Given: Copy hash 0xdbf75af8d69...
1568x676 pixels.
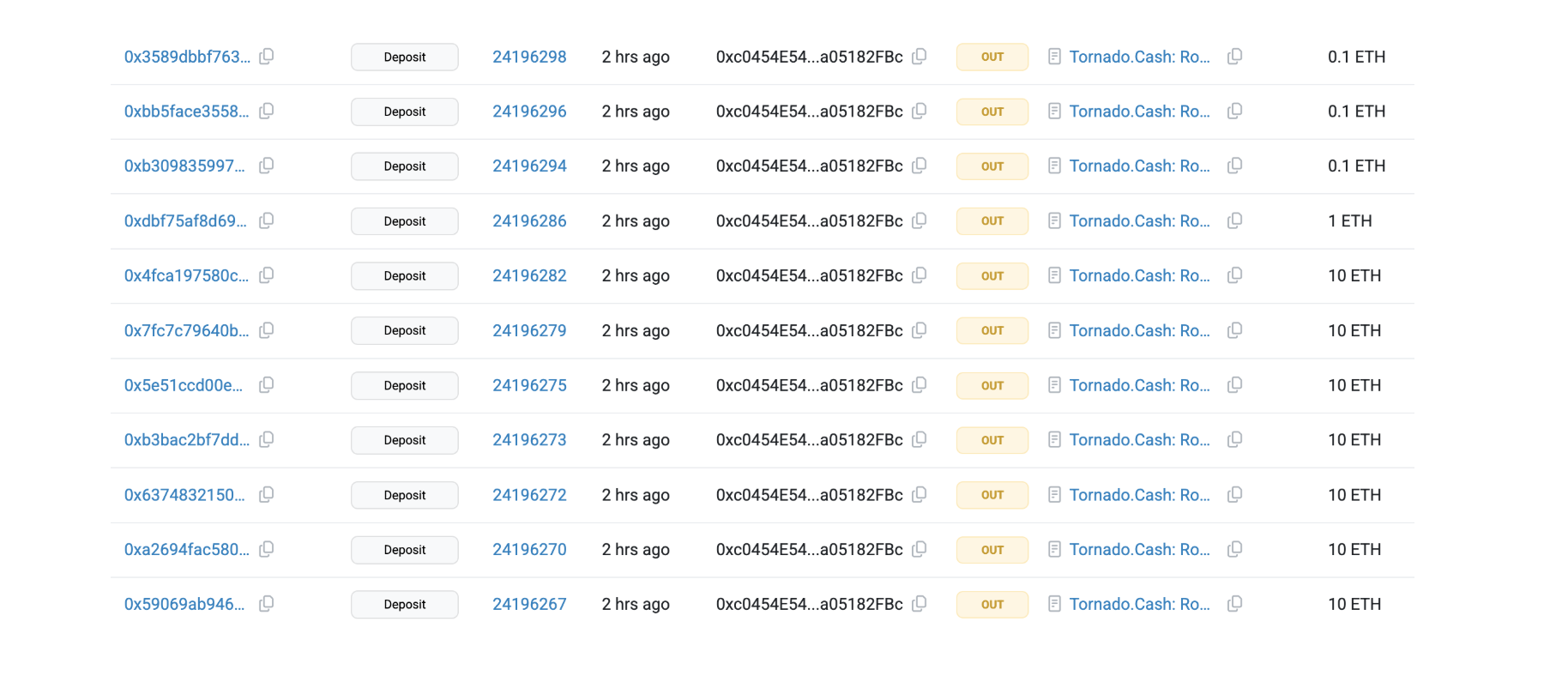Looking at the screenshot, I should coord(266,220).
